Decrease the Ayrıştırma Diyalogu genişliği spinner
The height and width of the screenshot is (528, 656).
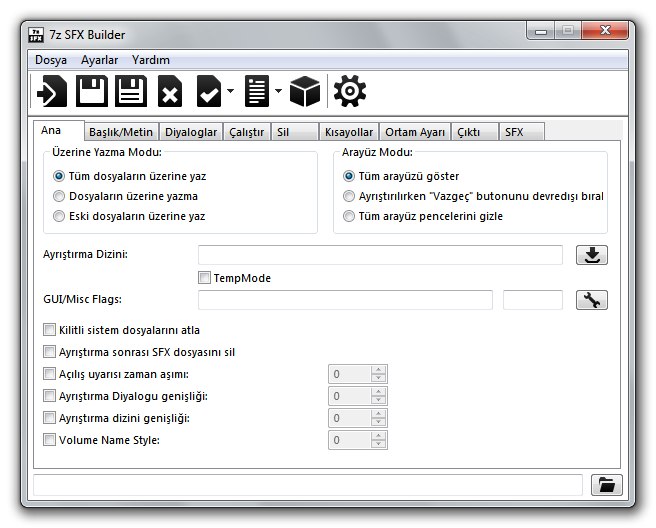point(378,400)
